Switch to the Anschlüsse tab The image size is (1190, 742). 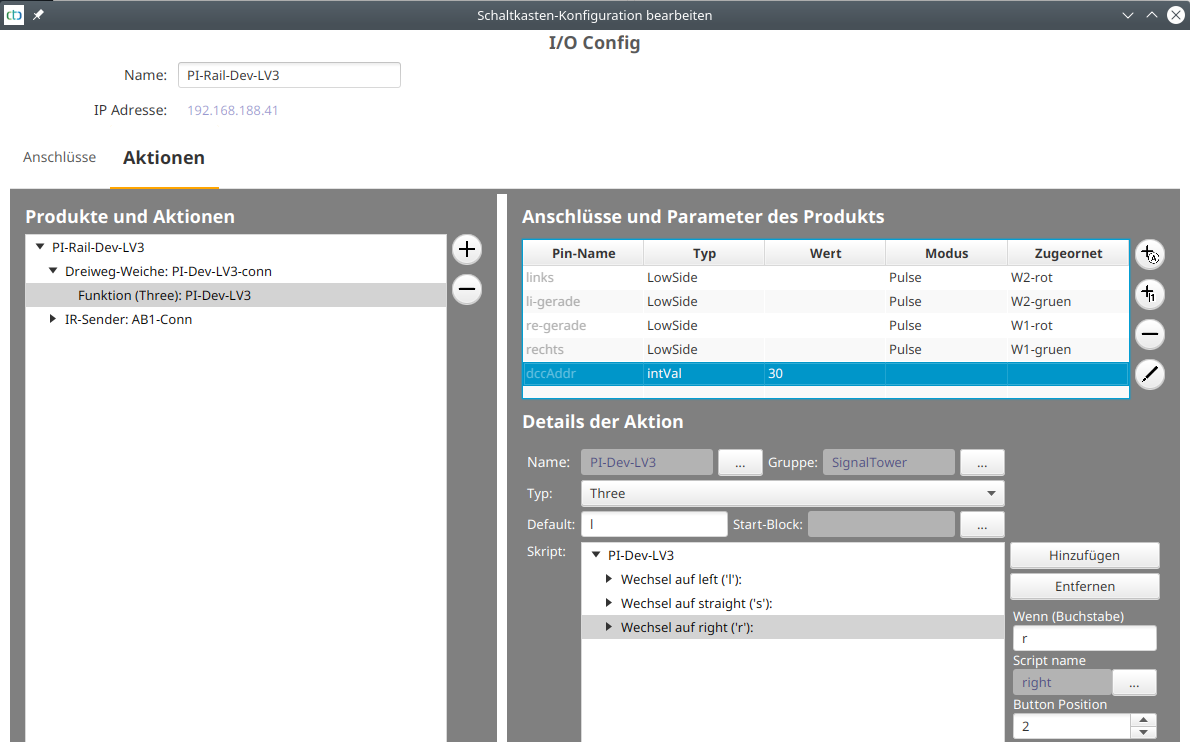pos(59,157)
